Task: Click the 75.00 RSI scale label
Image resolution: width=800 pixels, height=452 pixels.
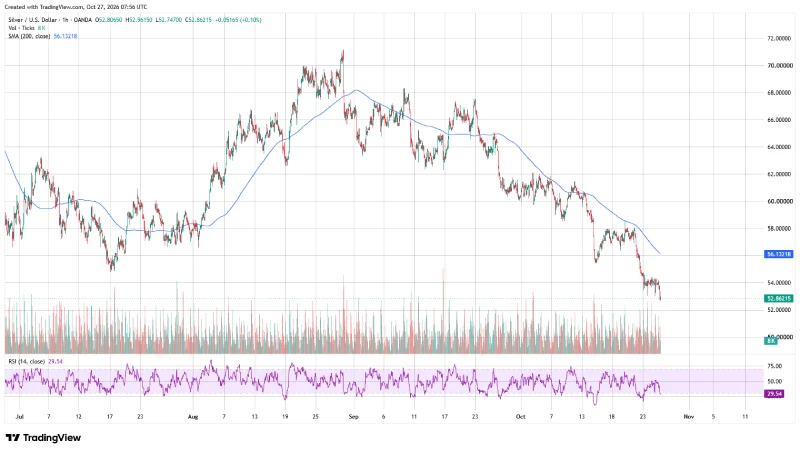Action: click(x=774, y=366)
